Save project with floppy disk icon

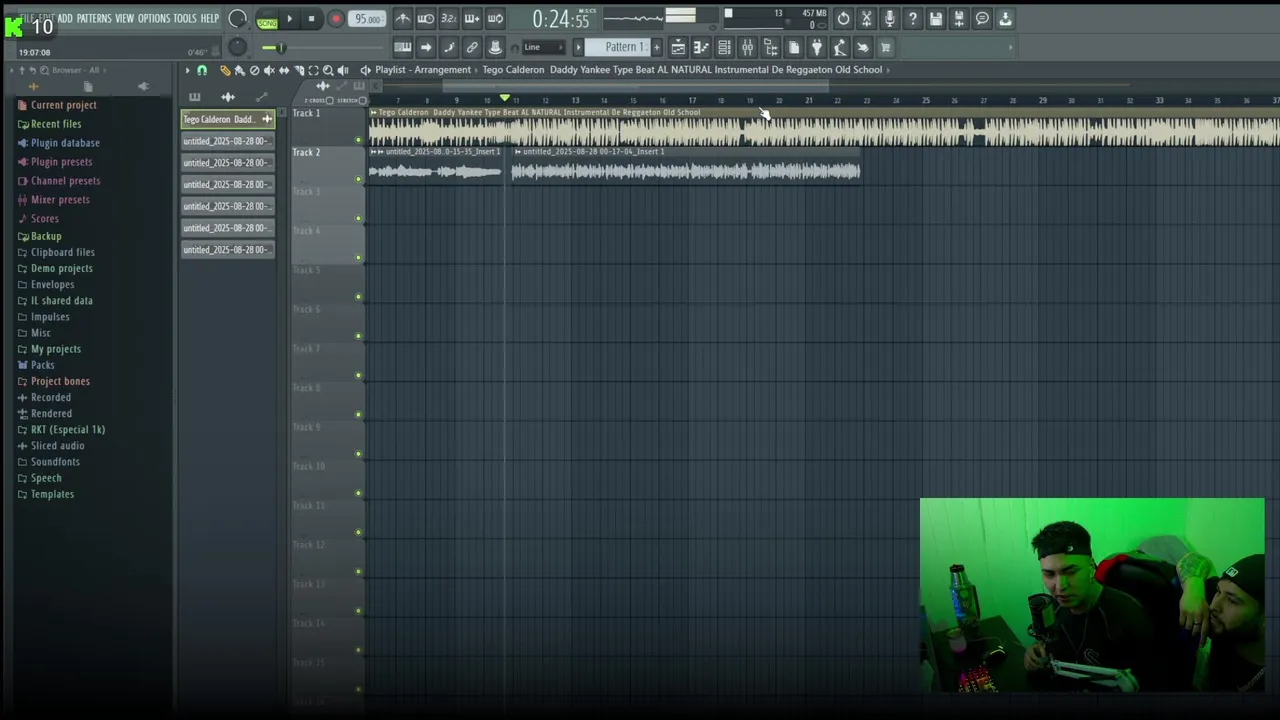(x=935, y=18)
